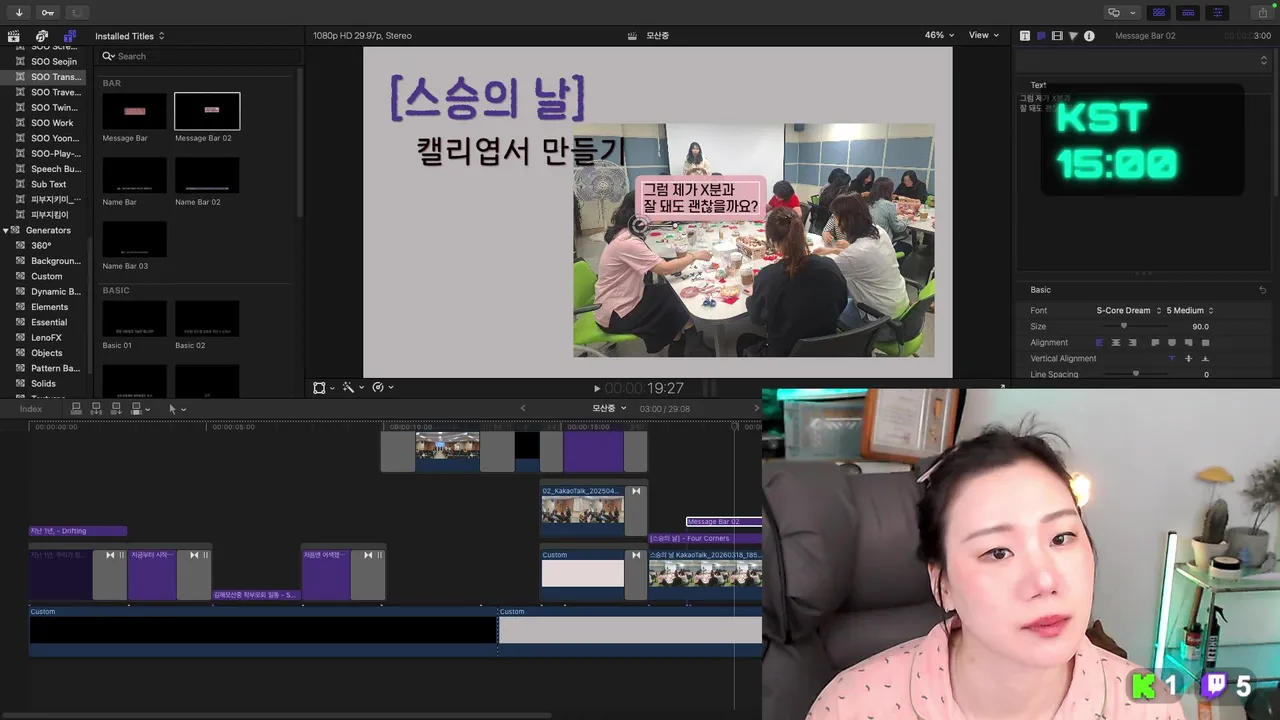The image size is (1280, 720).
Task: Reset the Basic section with arrow icon
Action: [x=1263, y=290]
